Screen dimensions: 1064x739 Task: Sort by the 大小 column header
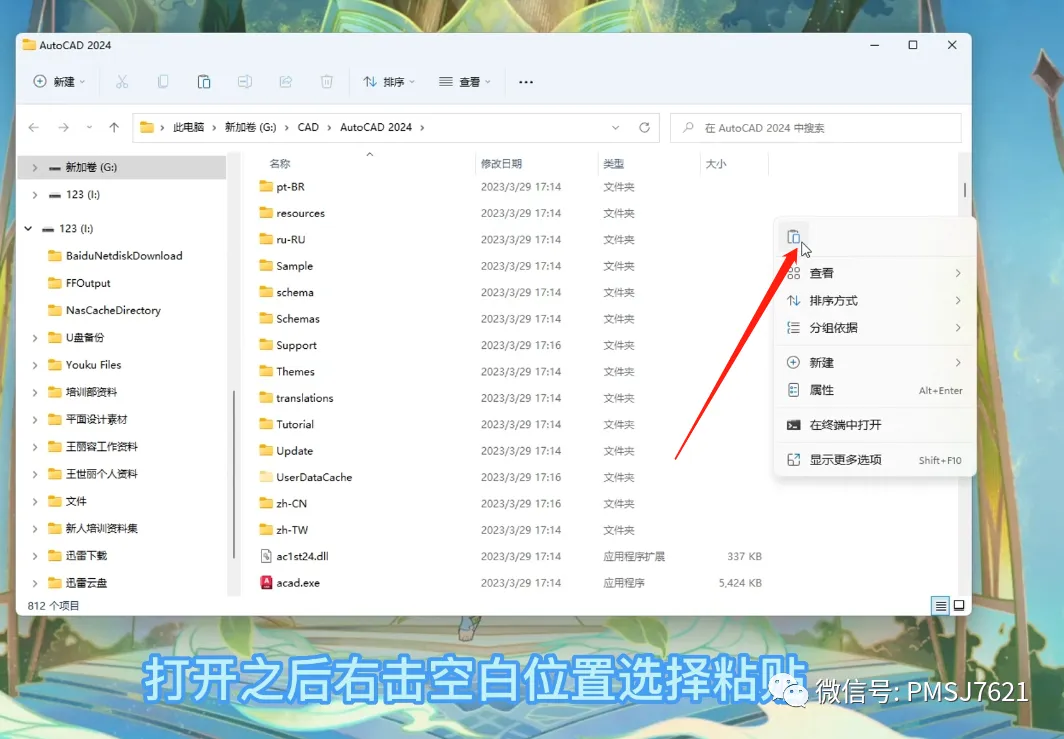pyautogui.click(x=716, y=164)
